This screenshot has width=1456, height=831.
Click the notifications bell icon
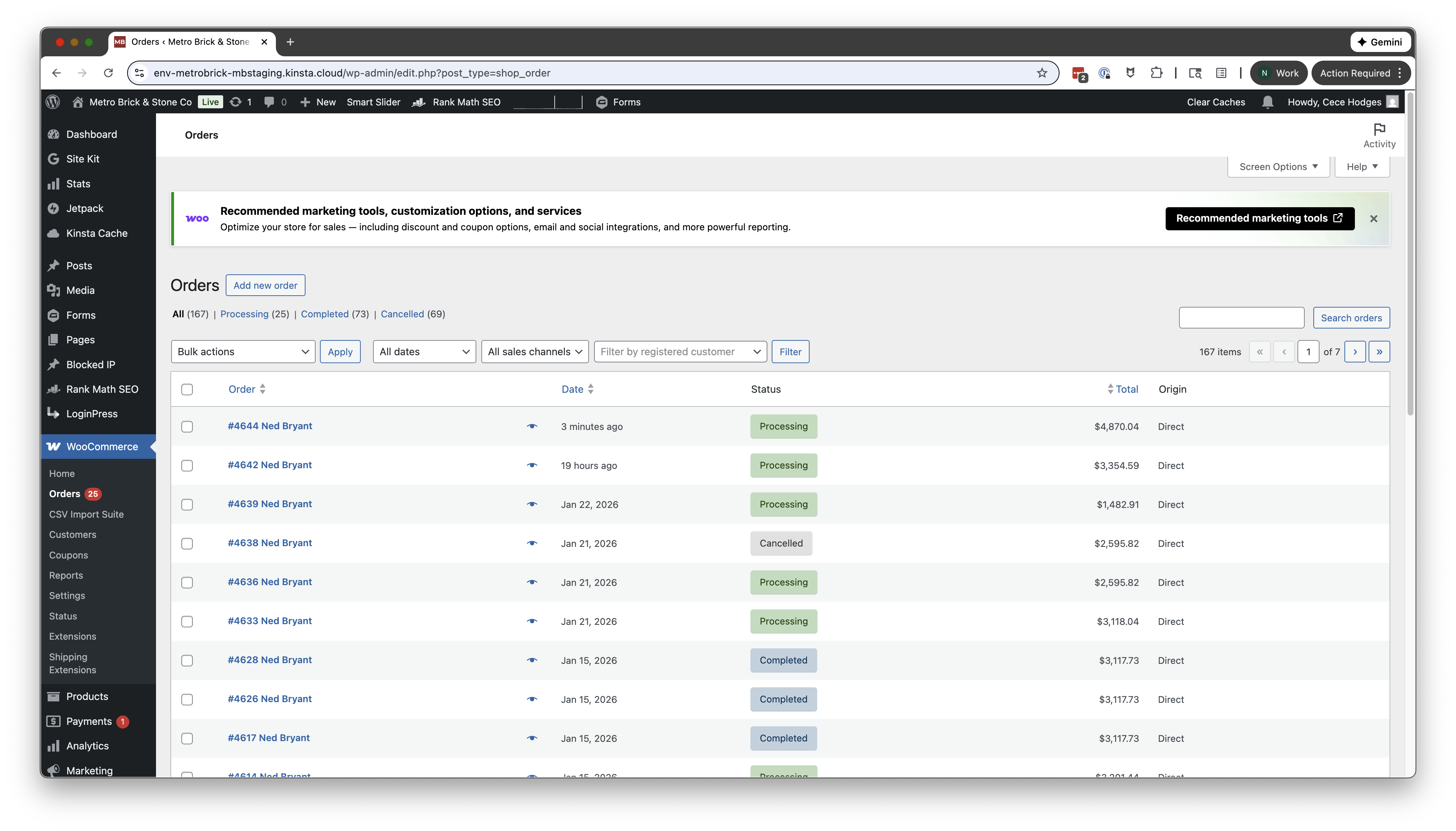point(1267,101)
